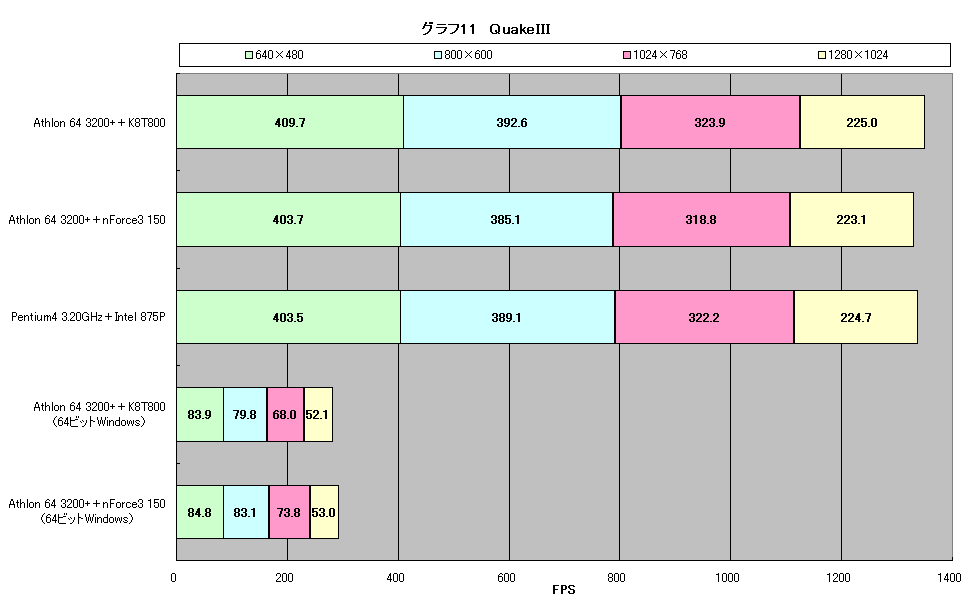Select the 403.7 bar segment
The height and width of the screenshot is (604, 972).
point(288,220)
